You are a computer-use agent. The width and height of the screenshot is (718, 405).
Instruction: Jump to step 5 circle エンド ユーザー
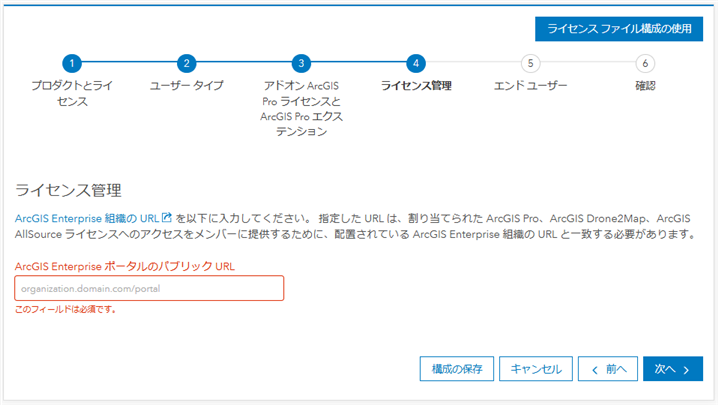click(530, 63)
